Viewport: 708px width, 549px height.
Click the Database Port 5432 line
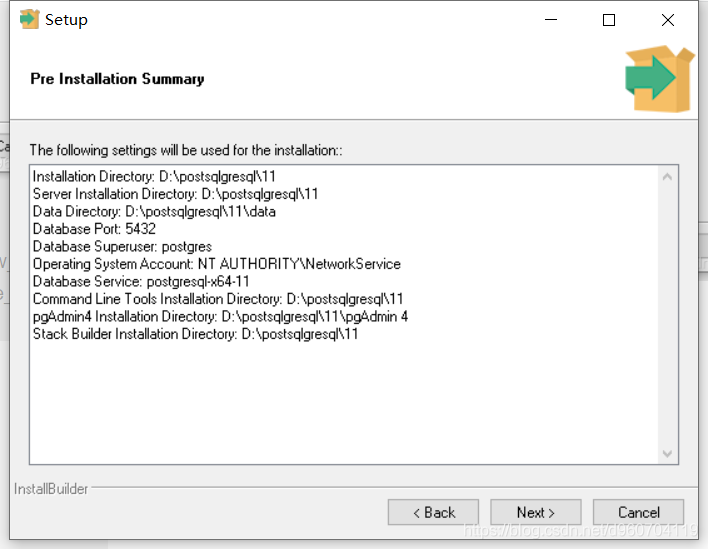tap(94, 229)
